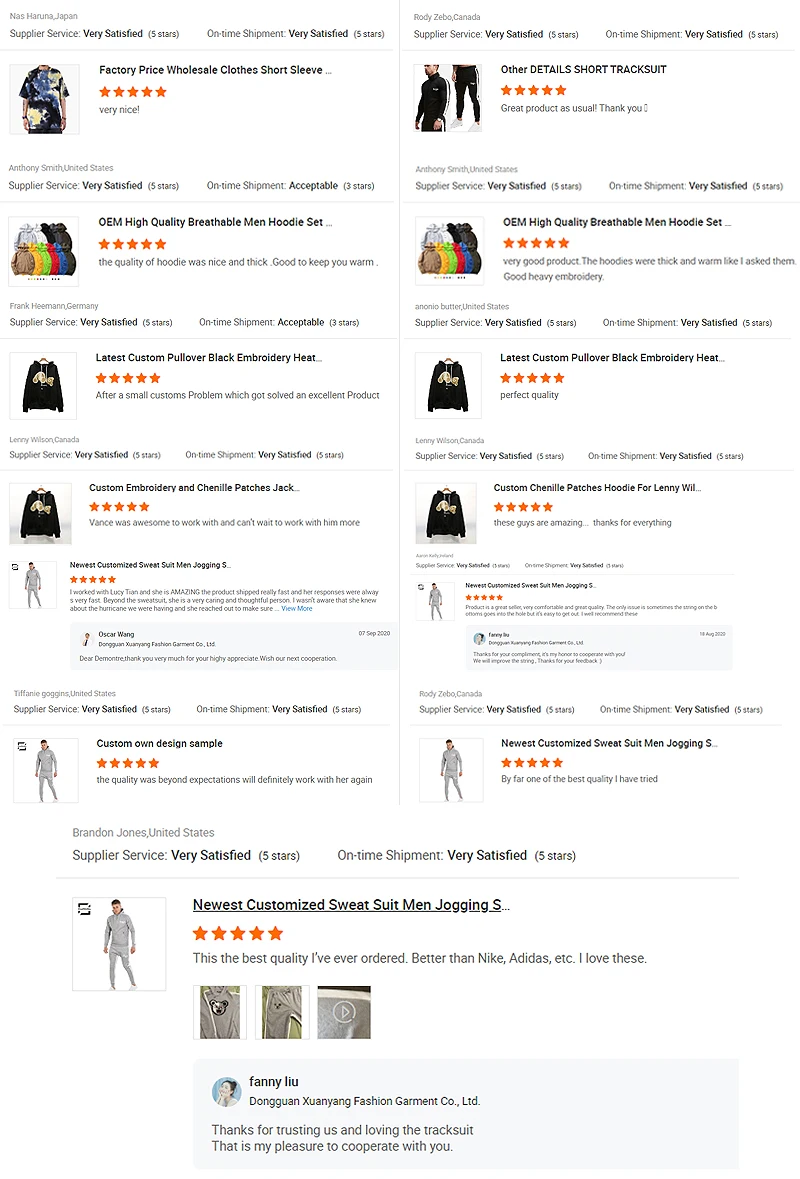Click the compare icon on Brandon Jones' product image
The height and width of the screenshot is (1179, 800).
(84, 909)
